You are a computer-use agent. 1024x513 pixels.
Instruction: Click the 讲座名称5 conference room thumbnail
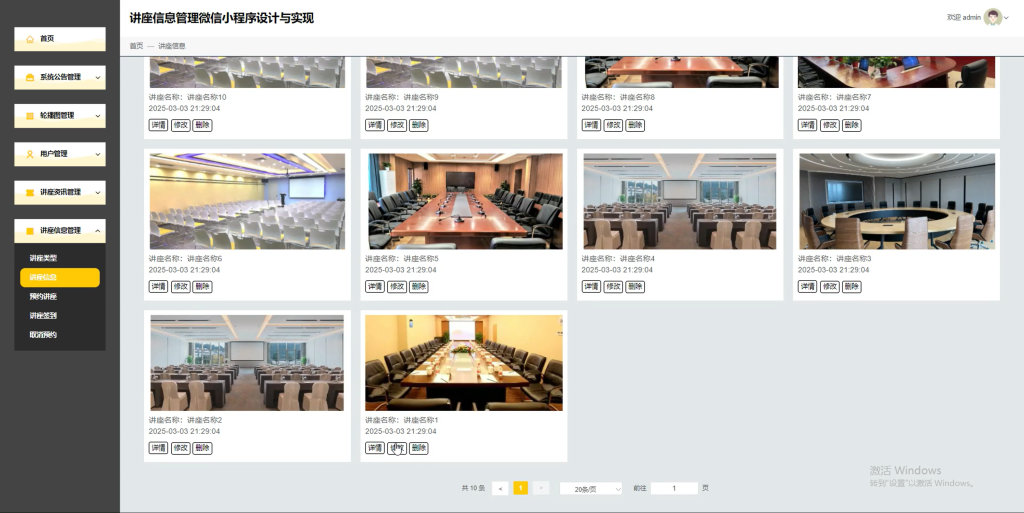pos(464,201)
